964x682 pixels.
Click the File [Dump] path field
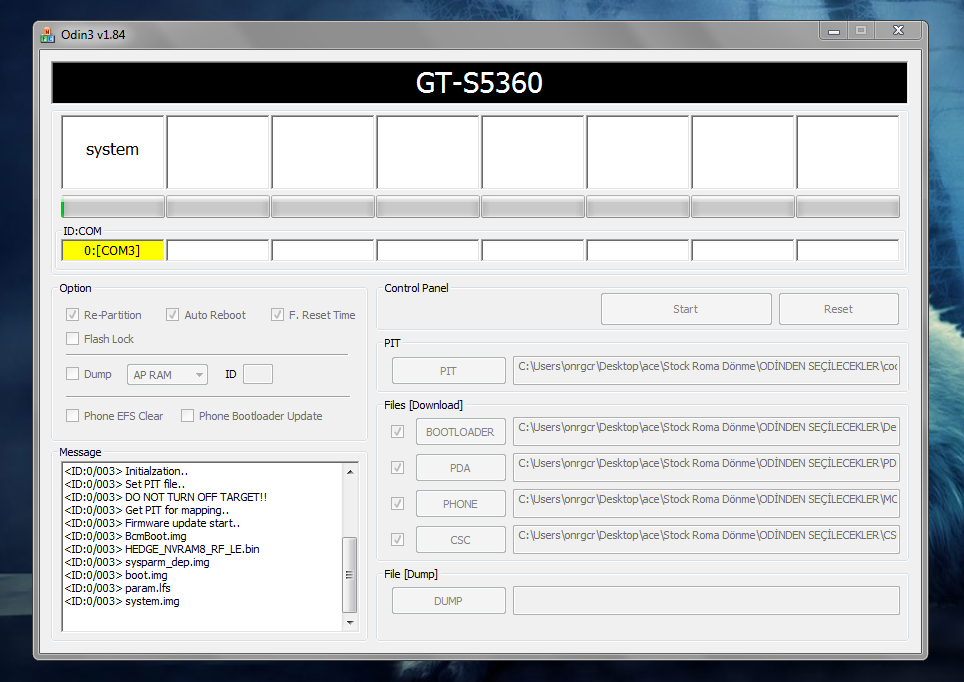tap(706, 600)
